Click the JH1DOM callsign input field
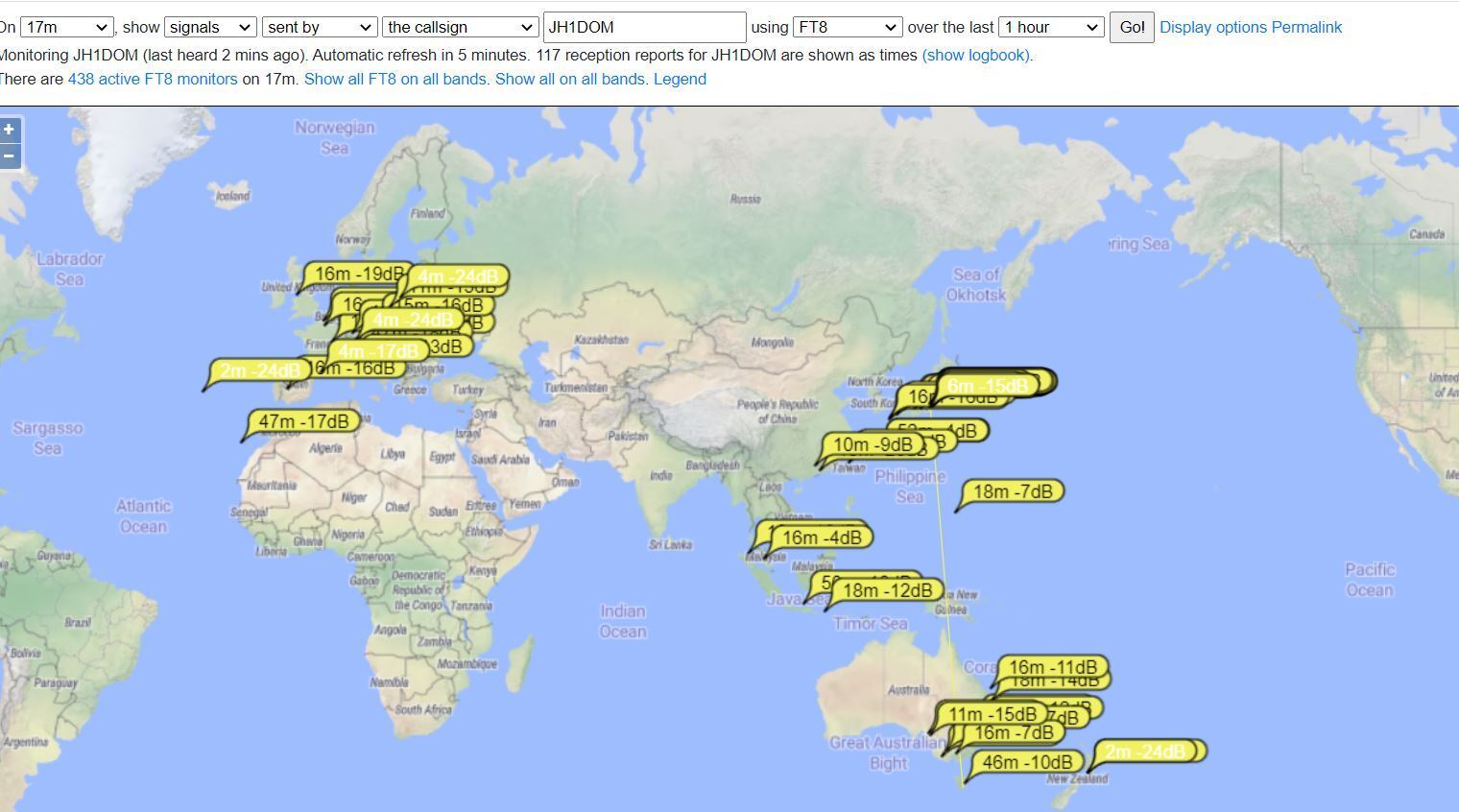Screen dimensions: 1459x812 [644, 27]
